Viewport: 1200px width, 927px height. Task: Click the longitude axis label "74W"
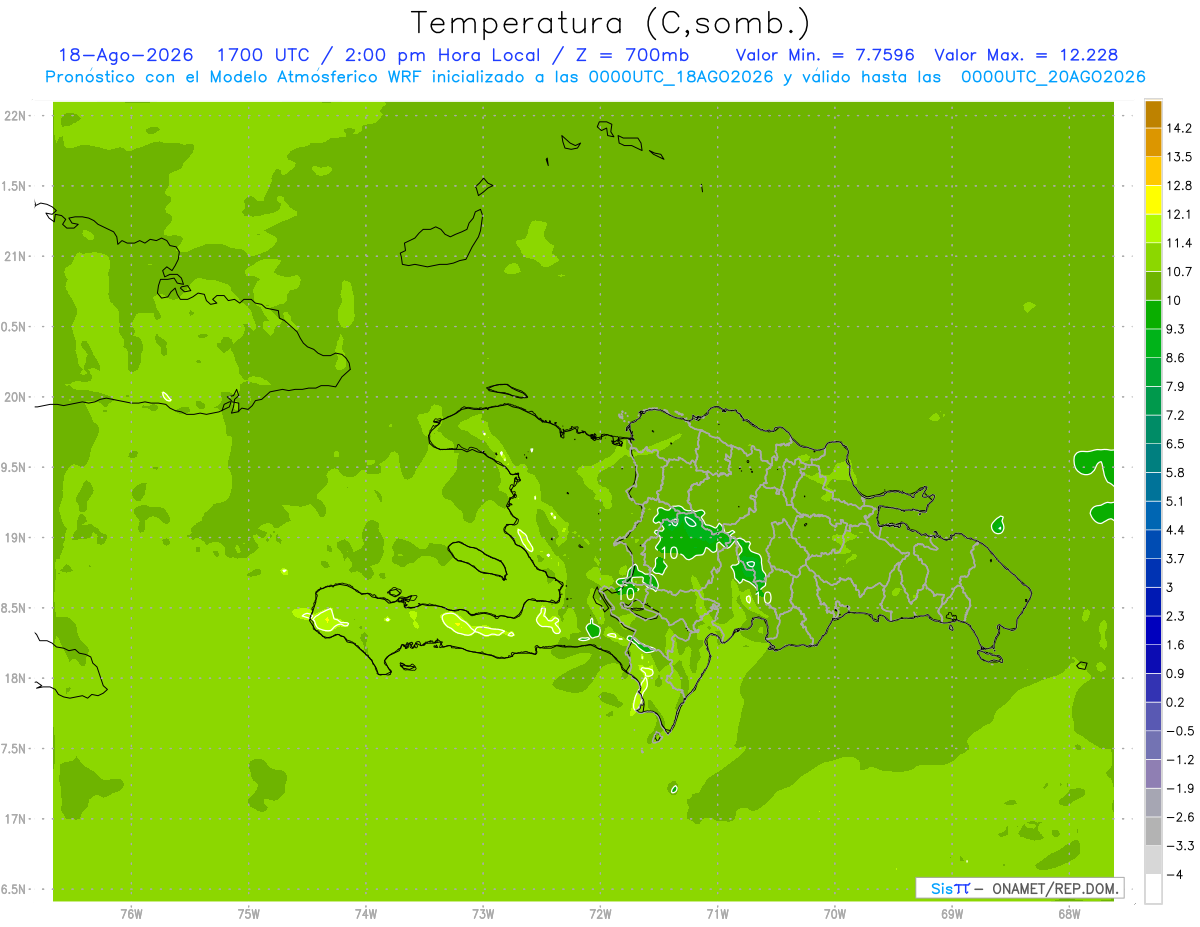click(366, 913)
